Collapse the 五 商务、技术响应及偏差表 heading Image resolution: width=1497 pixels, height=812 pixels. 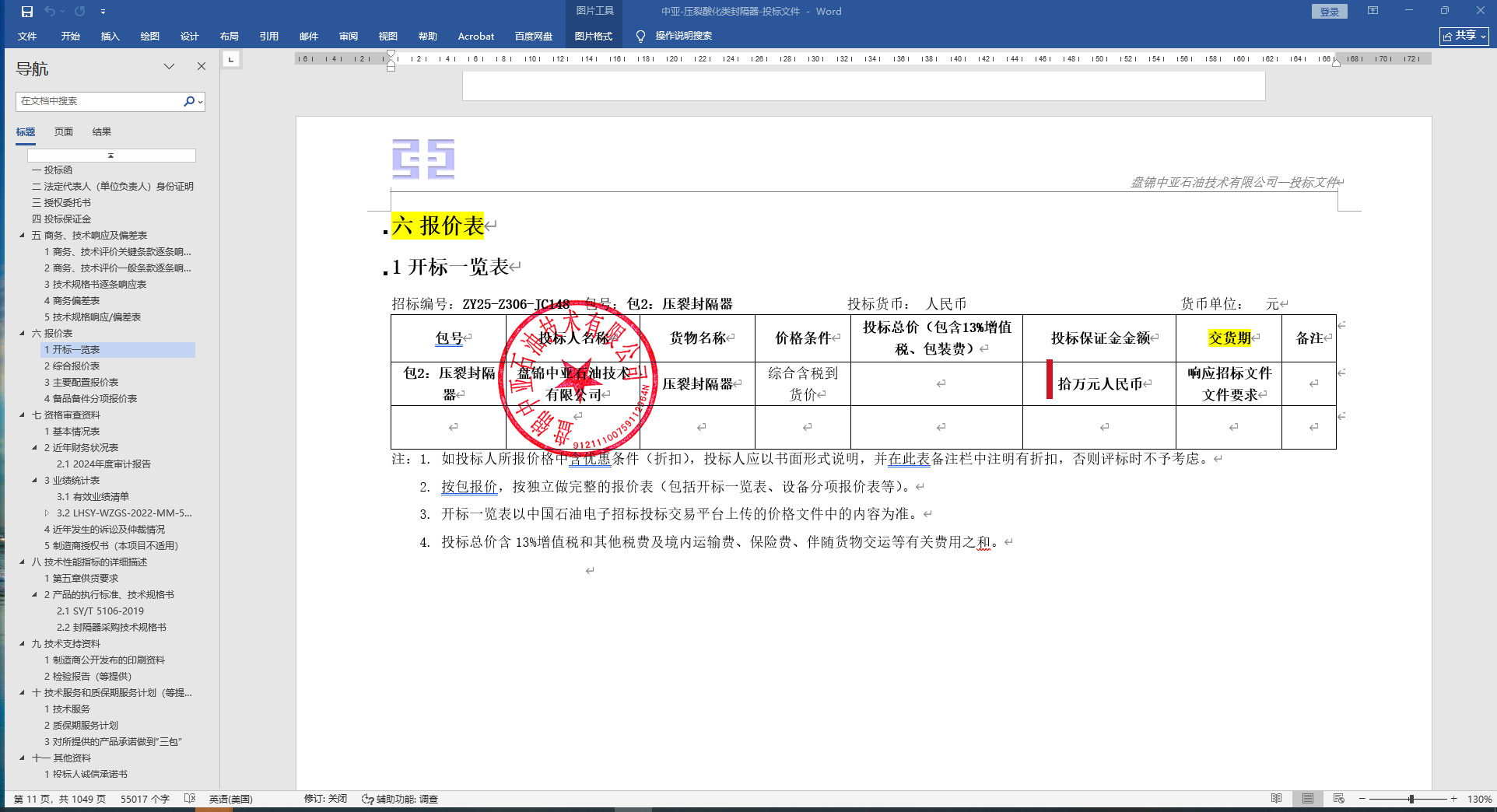pos(22,235)
